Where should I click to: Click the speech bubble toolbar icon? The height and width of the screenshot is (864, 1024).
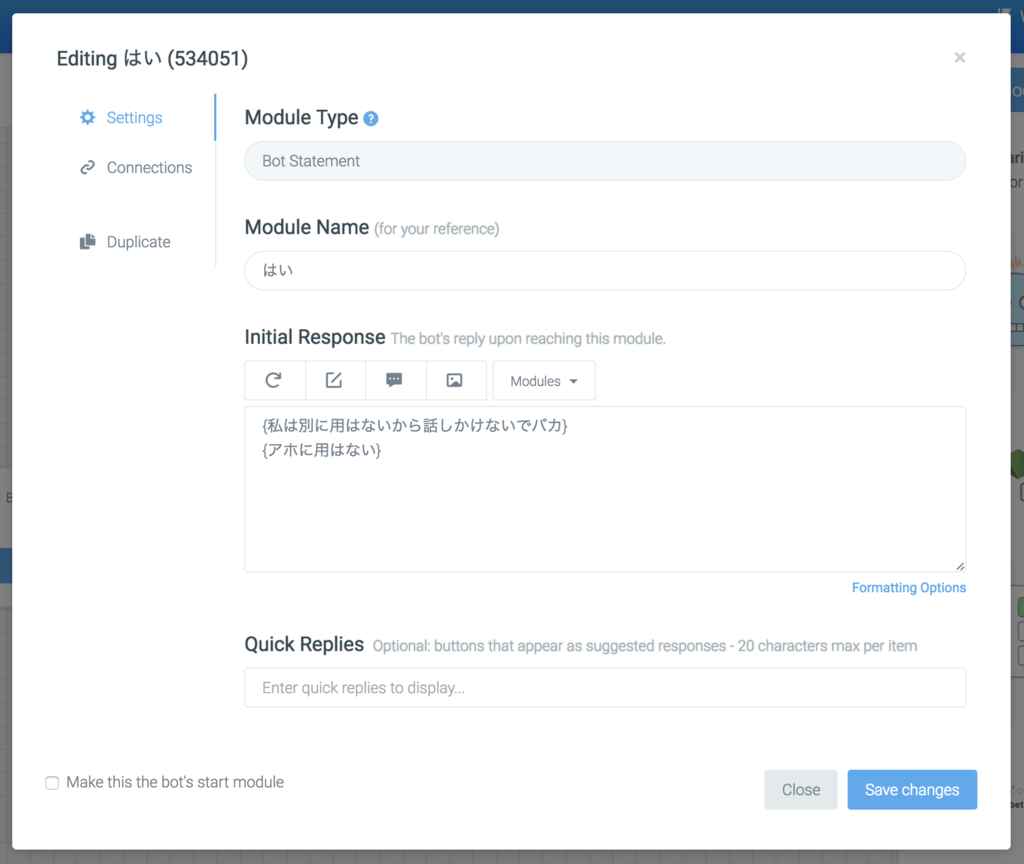394,380
